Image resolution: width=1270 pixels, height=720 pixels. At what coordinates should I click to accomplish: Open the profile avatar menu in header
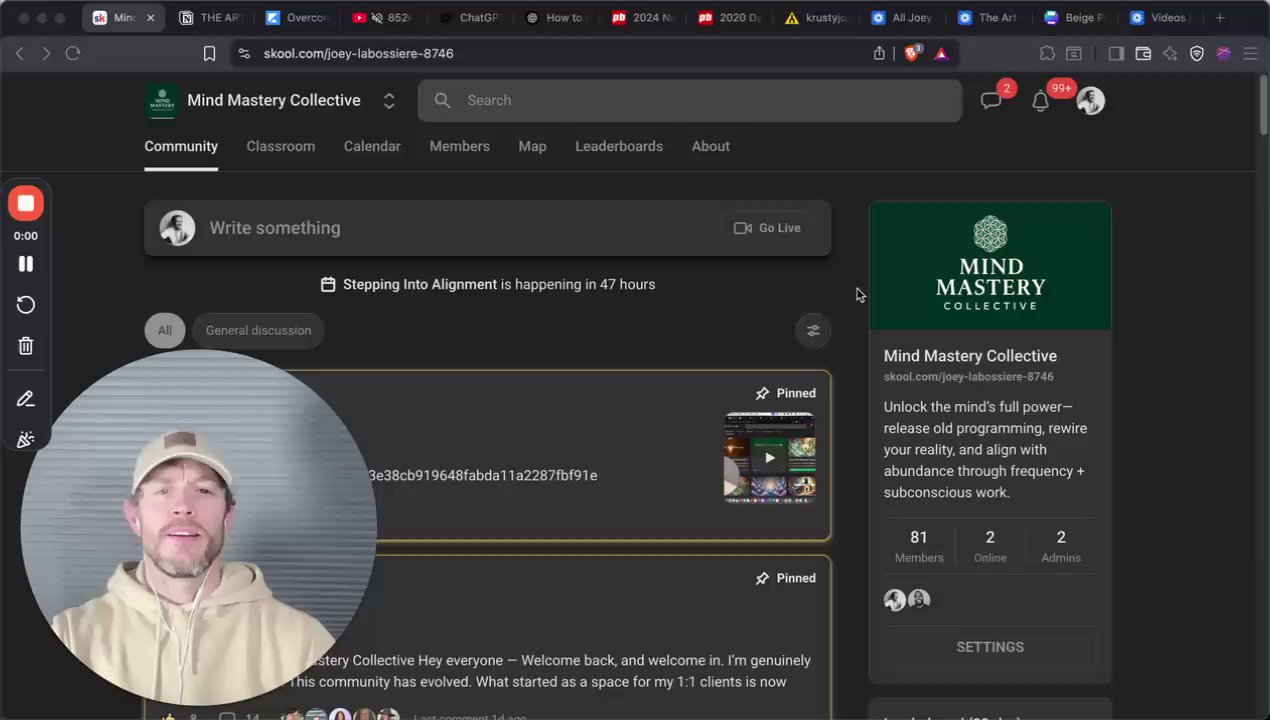click(x=1090, y=100)
